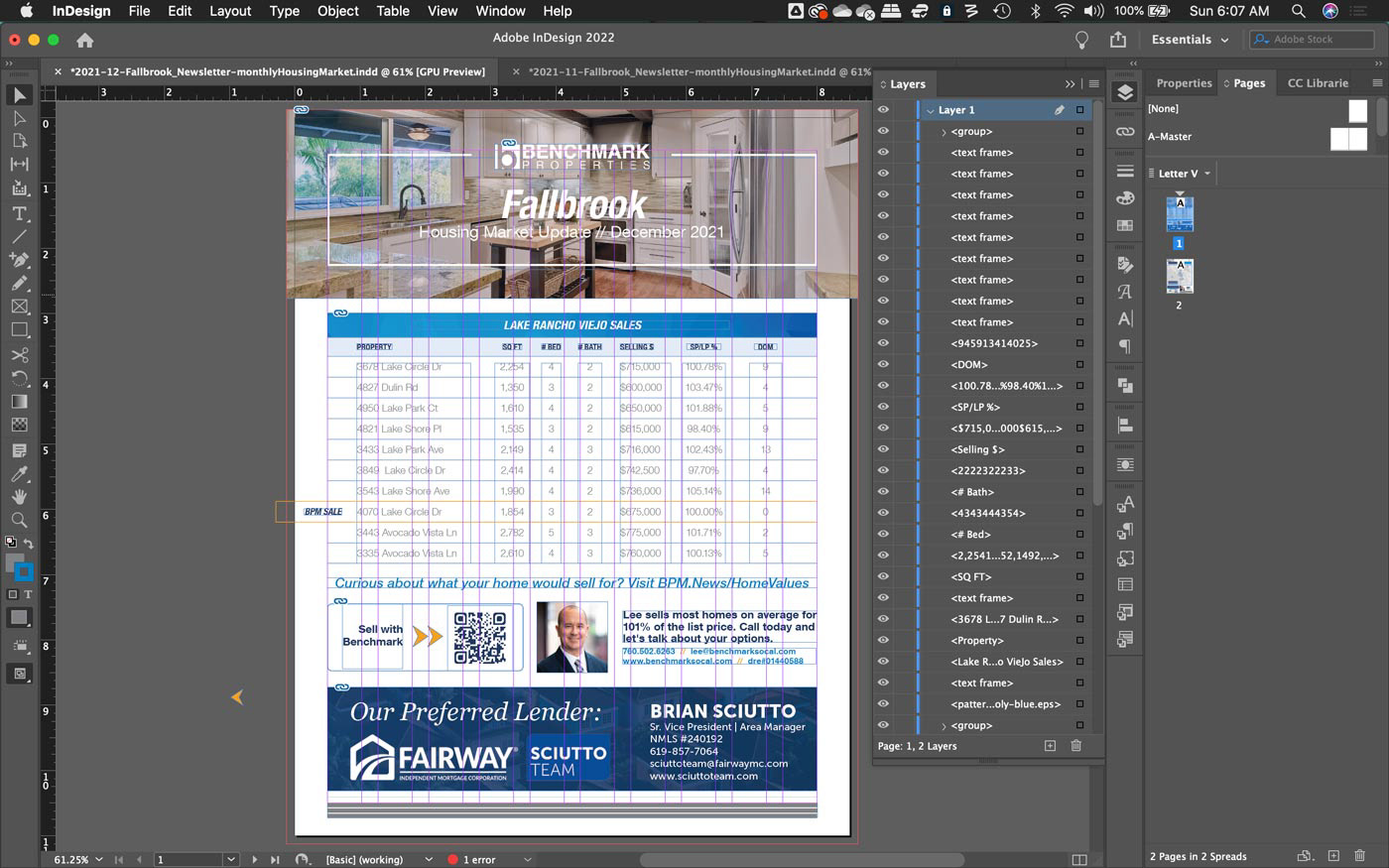Hide the <Property> layer item
Image resolution: width=1389 pixels, height=868 pixels.
coord(883,640)
